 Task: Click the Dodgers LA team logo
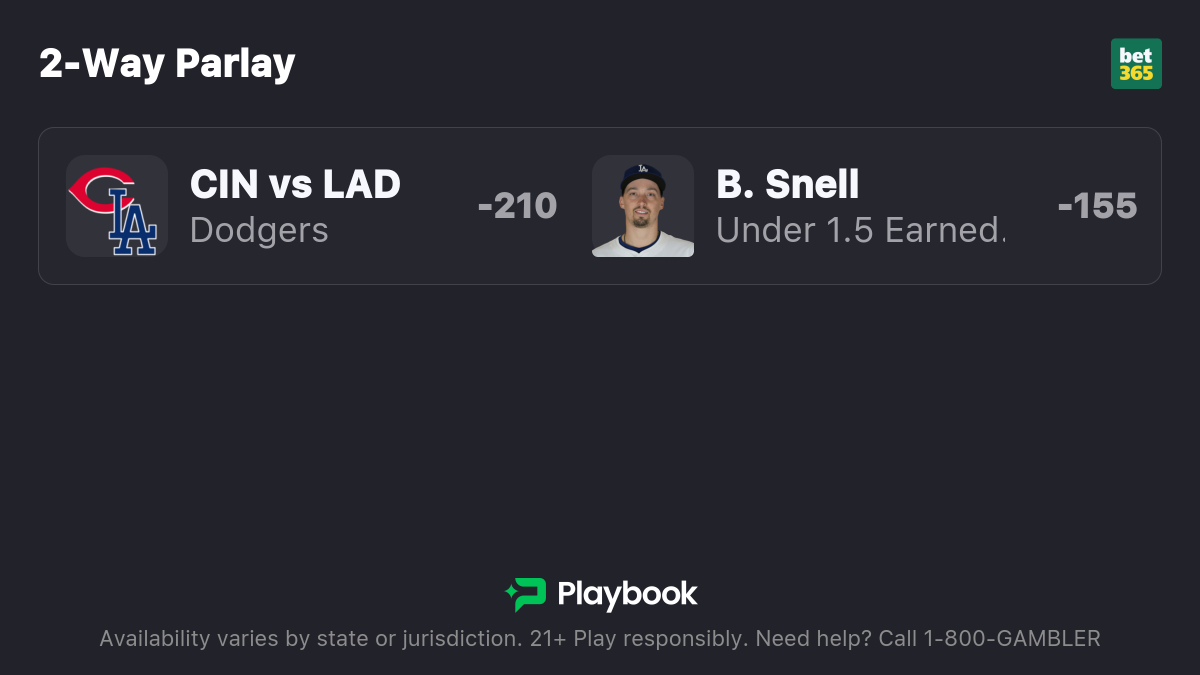[x=133, y=226]
